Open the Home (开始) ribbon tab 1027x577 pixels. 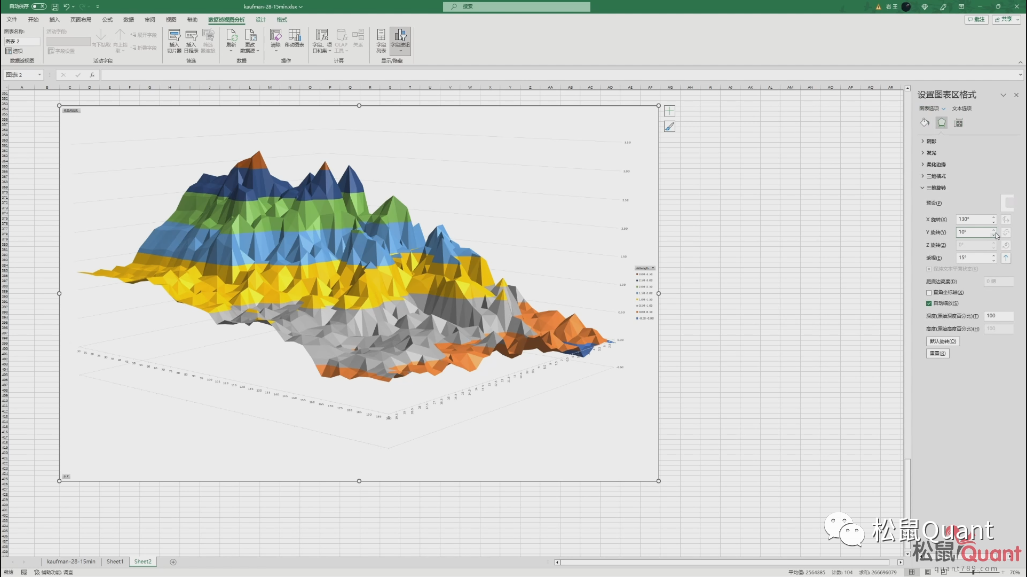pos(33,20)
